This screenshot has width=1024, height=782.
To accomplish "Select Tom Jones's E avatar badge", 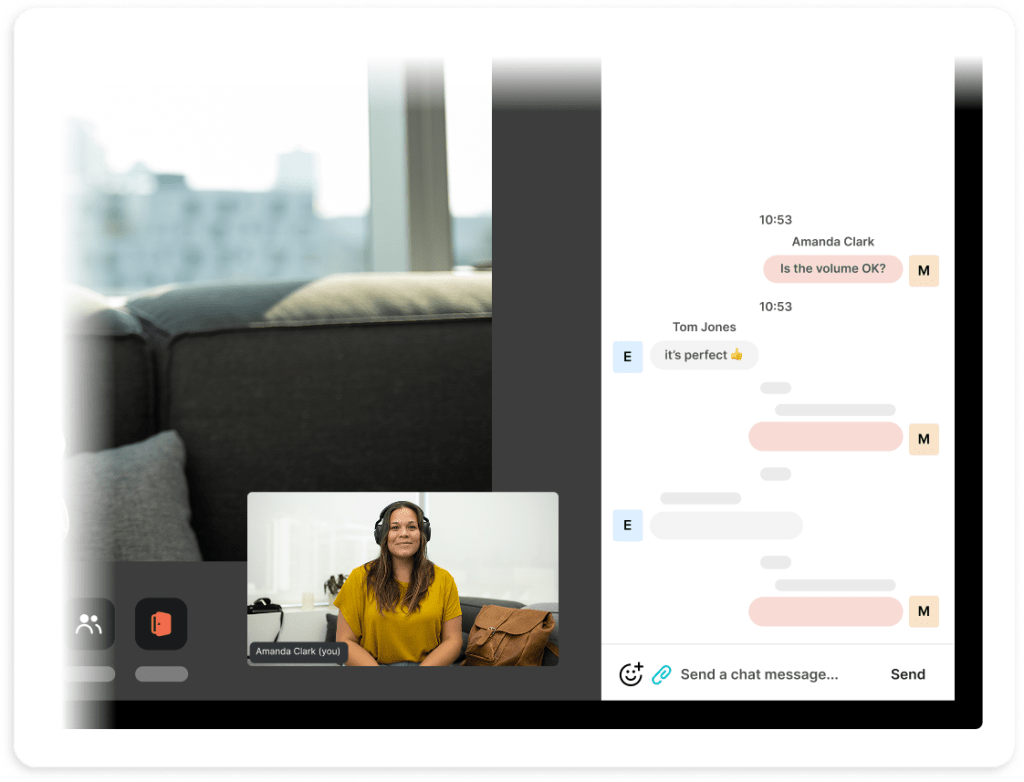I will 628,356.
